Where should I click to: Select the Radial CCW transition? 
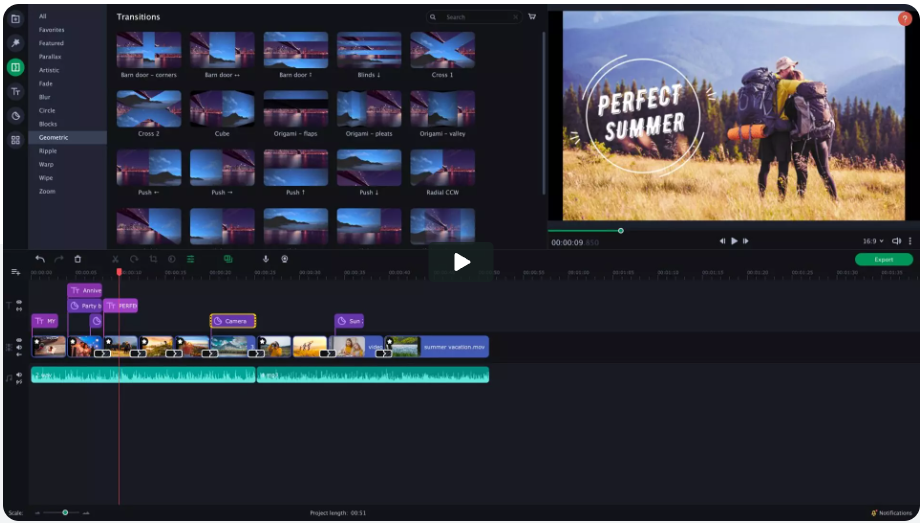[442, 168]
